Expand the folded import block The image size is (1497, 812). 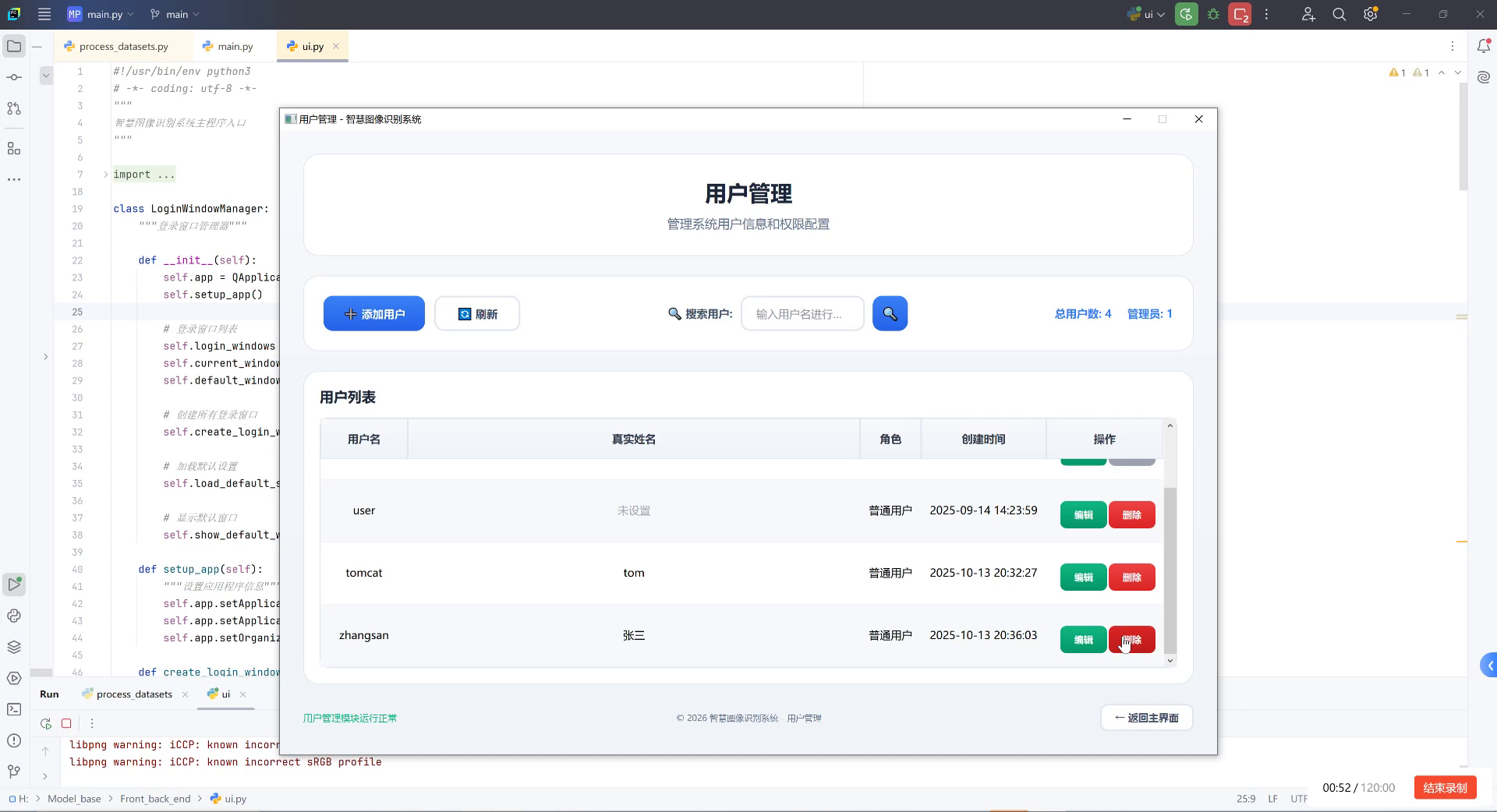click(x=106, y=175)
